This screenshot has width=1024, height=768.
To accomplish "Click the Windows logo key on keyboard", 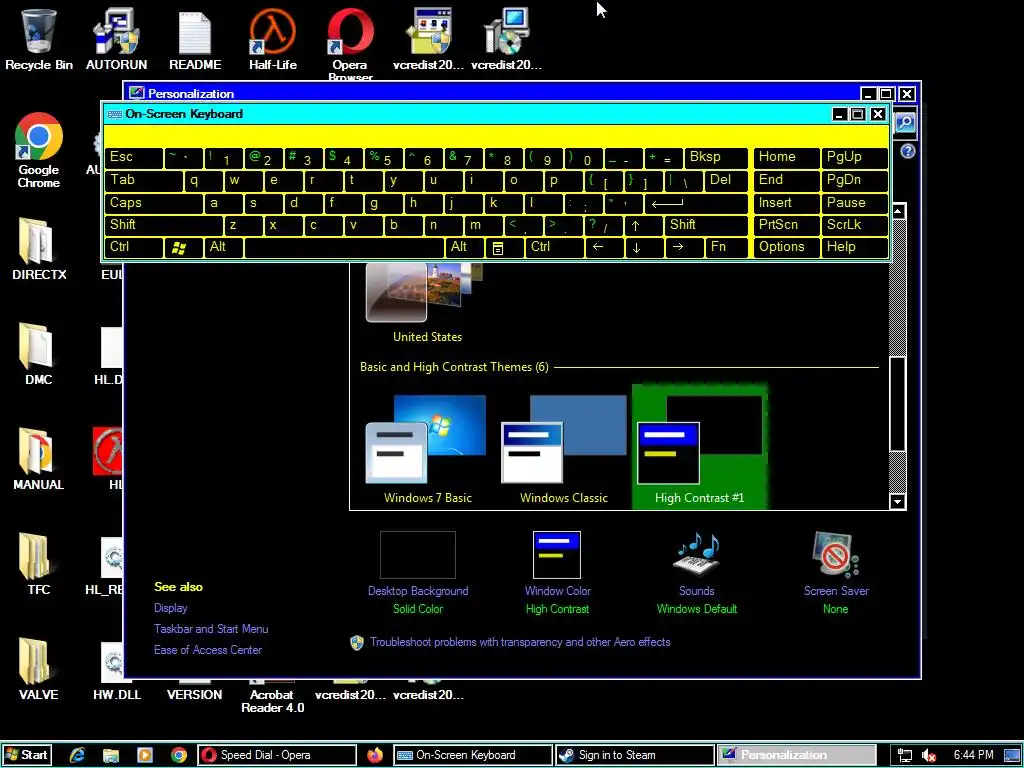I will pyautogui.click(x=183, y=248).
